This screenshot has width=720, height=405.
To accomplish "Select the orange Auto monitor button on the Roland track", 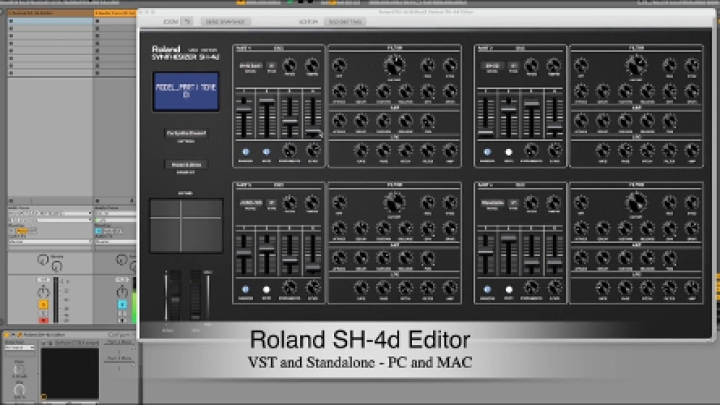I will (x=22, y=231).
